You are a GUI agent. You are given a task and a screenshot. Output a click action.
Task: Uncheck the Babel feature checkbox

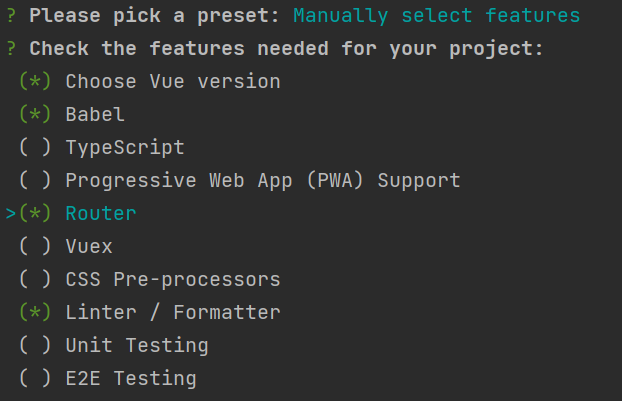pos(36,115)
